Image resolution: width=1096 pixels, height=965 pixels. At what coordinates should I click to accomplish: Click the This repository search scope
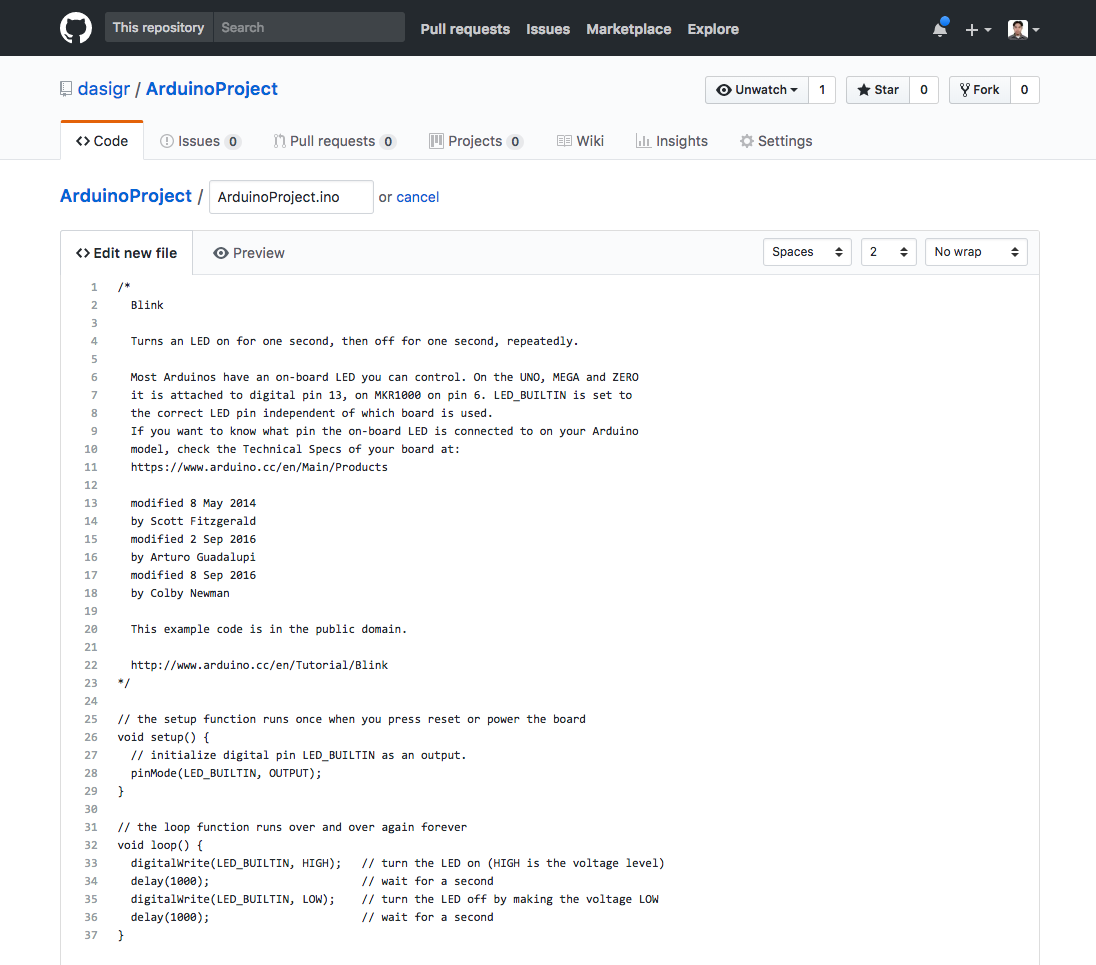[x=159, y=27]
